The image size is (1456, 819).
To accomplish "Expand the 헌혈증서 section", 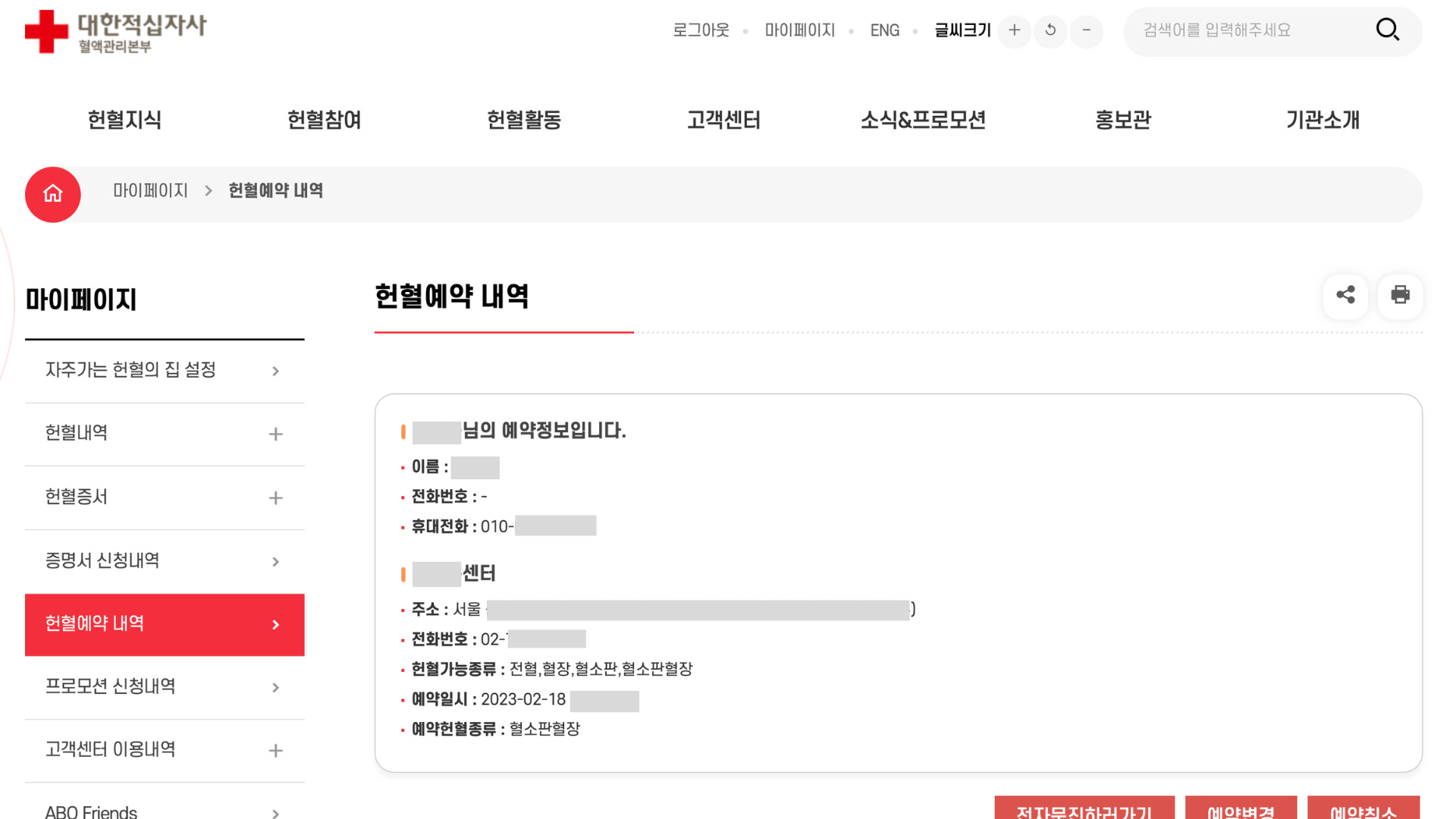I will [x=275, y=497].
